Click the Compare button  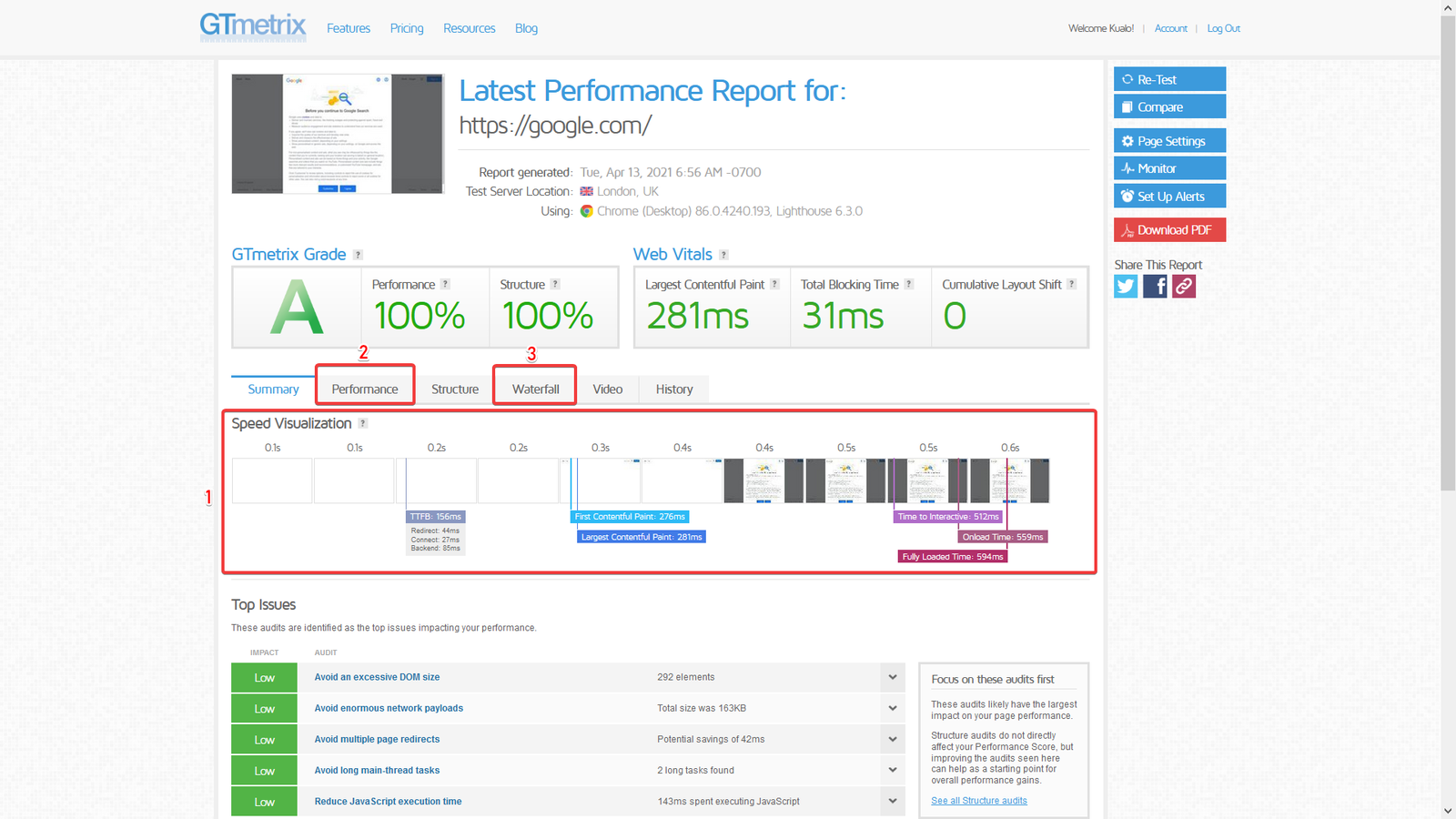[x=1169, y=106]
